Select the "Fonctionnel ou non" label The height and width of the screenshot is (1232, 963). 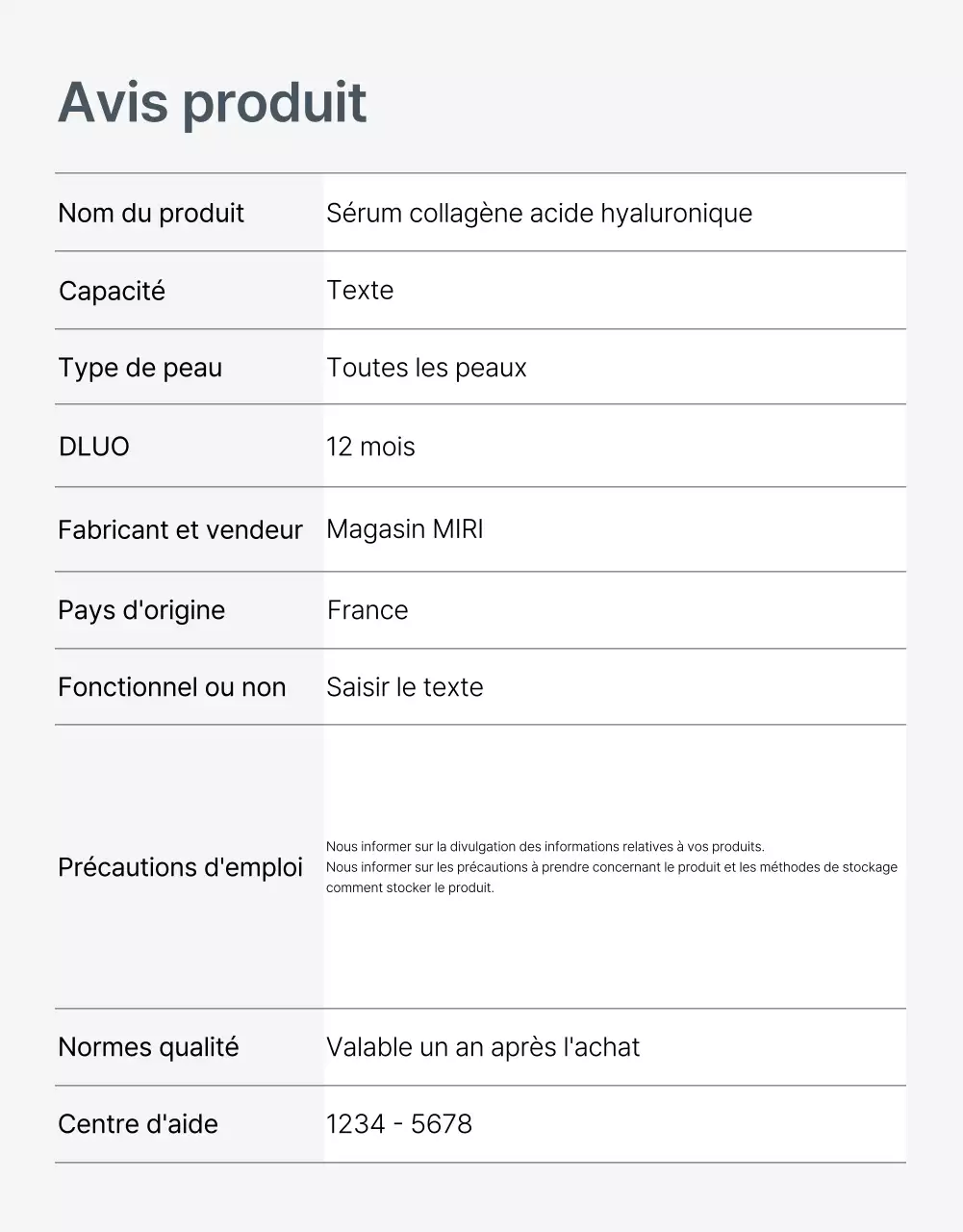pyautogui.click(x=171, y=687)
